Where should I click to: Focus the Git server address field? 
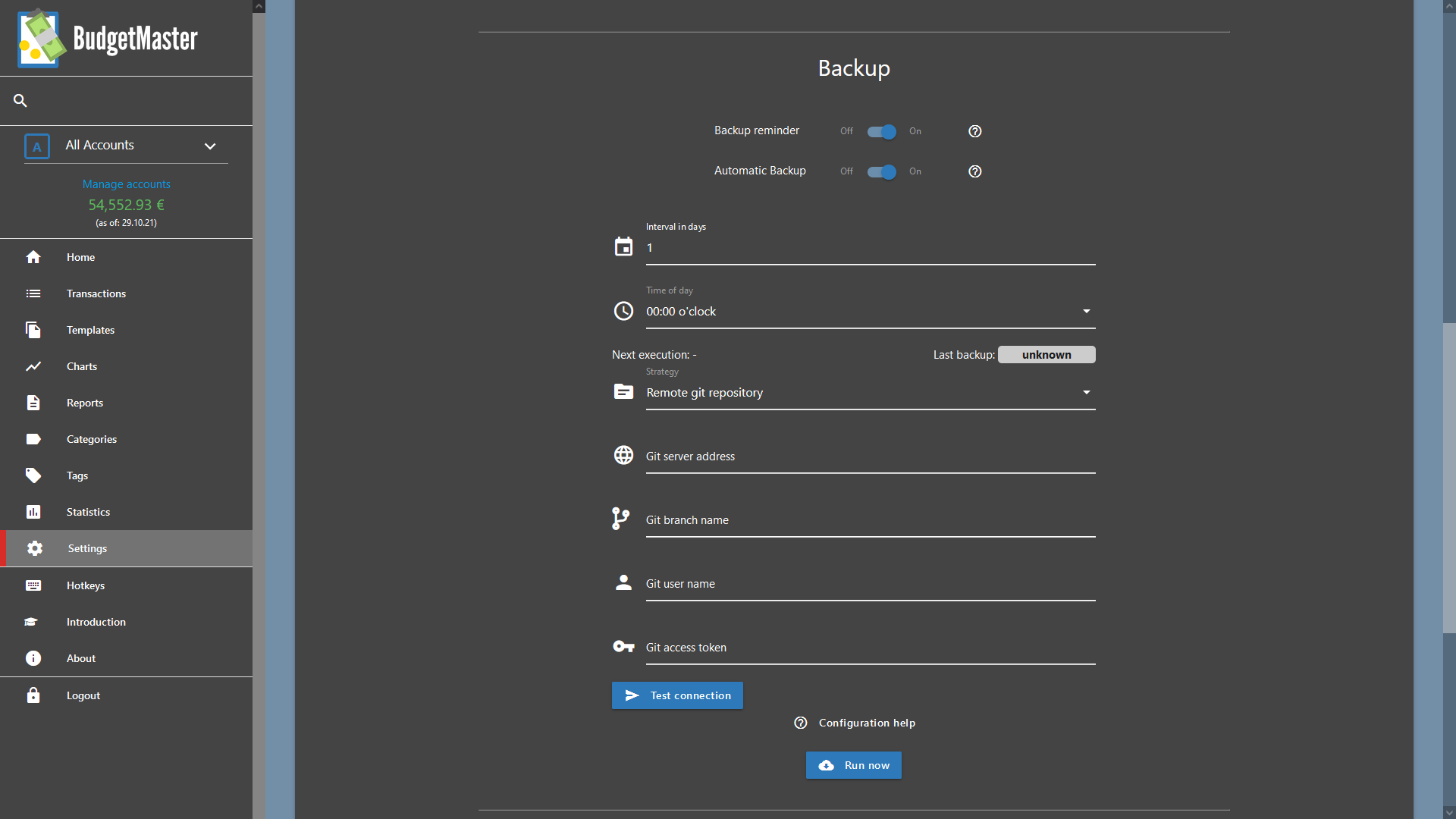[x=871, y=457]
